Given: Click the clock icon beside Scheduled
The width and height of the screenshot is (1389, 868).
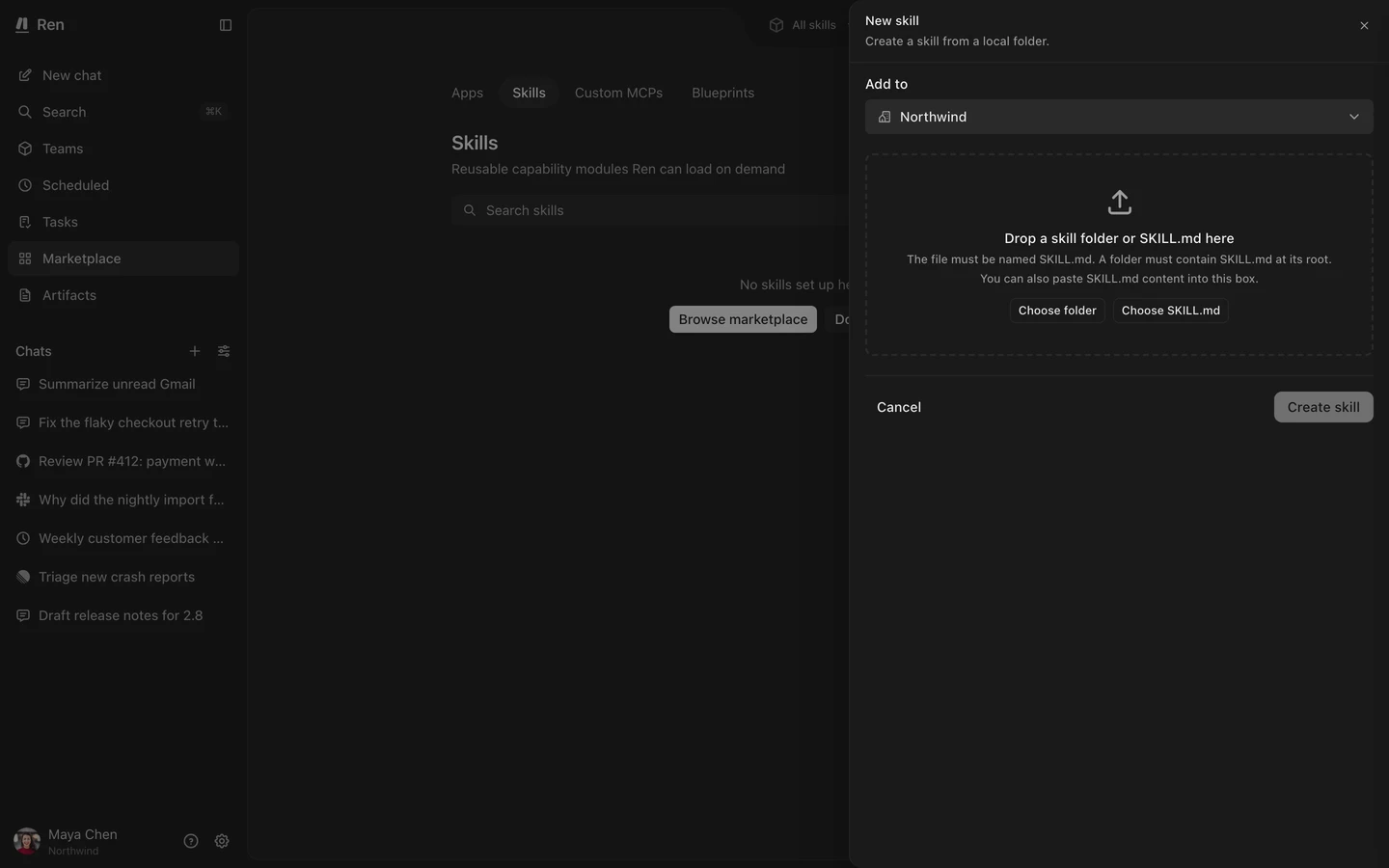Looking at the screenshot, I should pyautogui.click(x=25, y=185).
